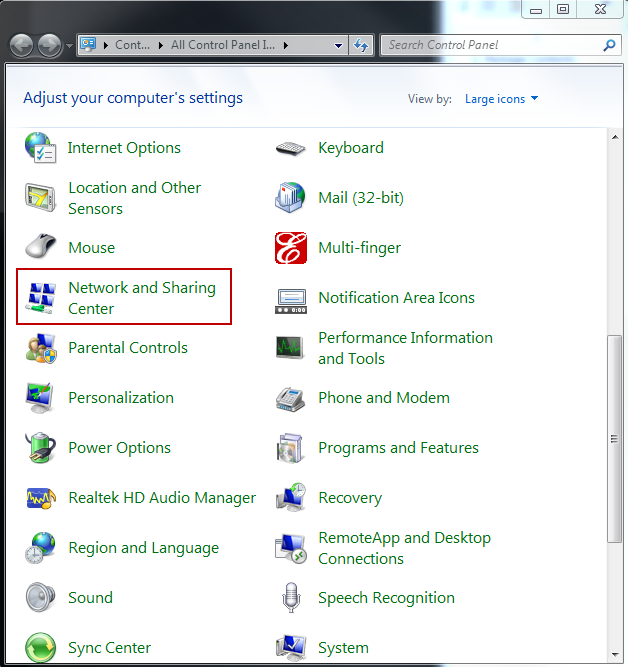
Task: Click the Phone and Modem telephone icon
Action: point(291,399)
